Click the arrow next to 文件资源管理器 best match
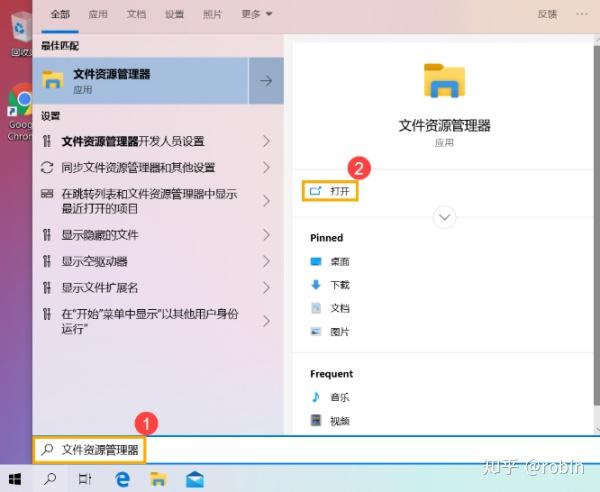 coord(266,81)
